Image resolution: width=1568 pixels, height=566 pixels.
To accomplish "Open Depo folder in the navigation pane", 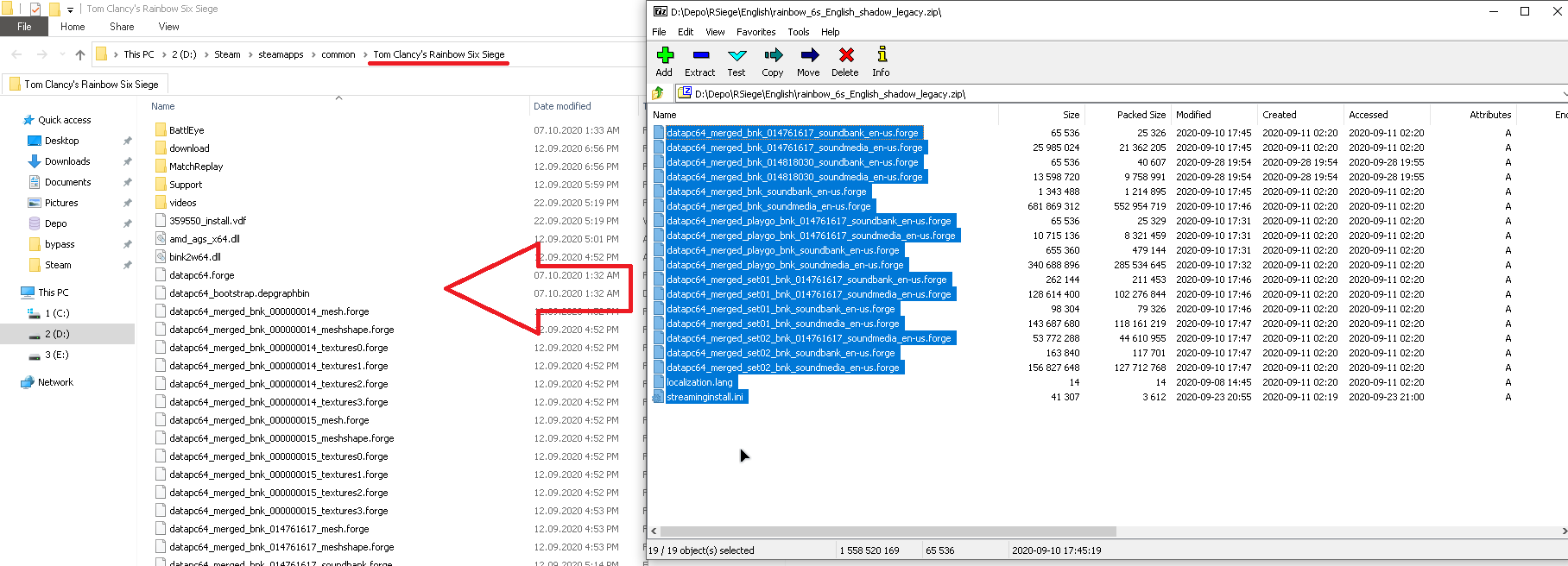I will click(55, 223).
